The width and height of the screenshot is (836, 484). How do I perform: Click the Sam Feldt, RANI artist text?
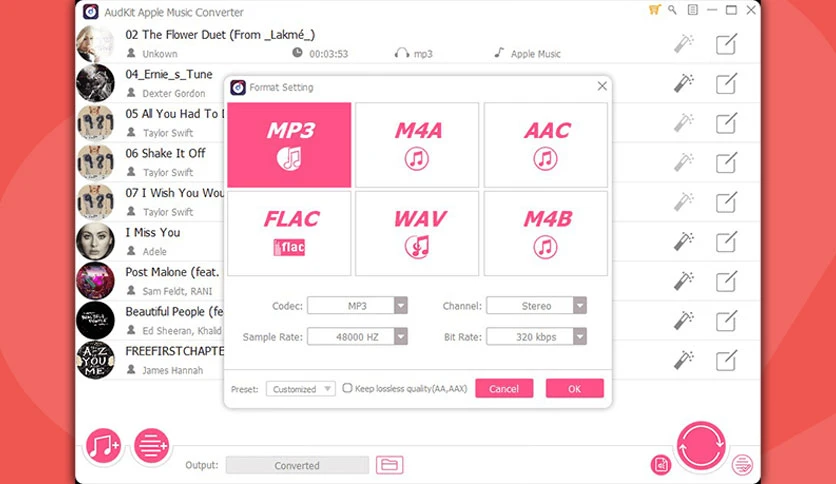pos(177,291)
